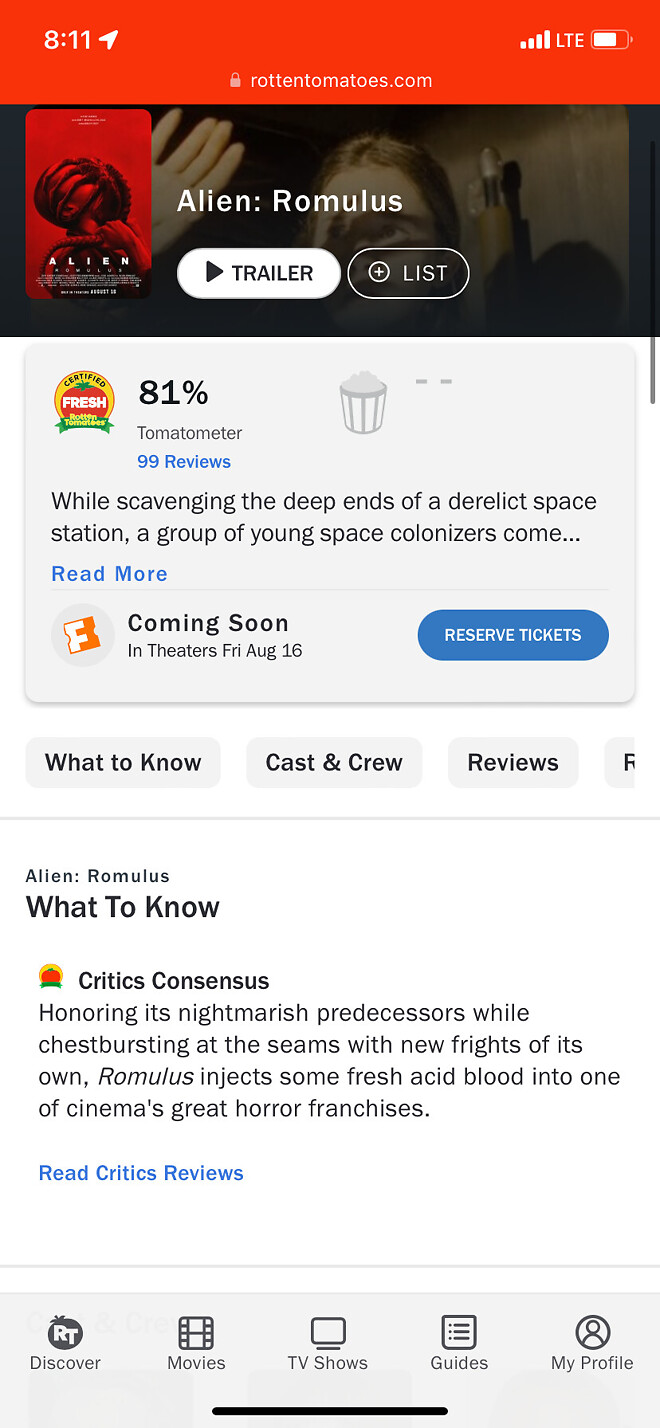
Task: Tap the Movies film strip icon
Action: click(x=196, y=1333)
